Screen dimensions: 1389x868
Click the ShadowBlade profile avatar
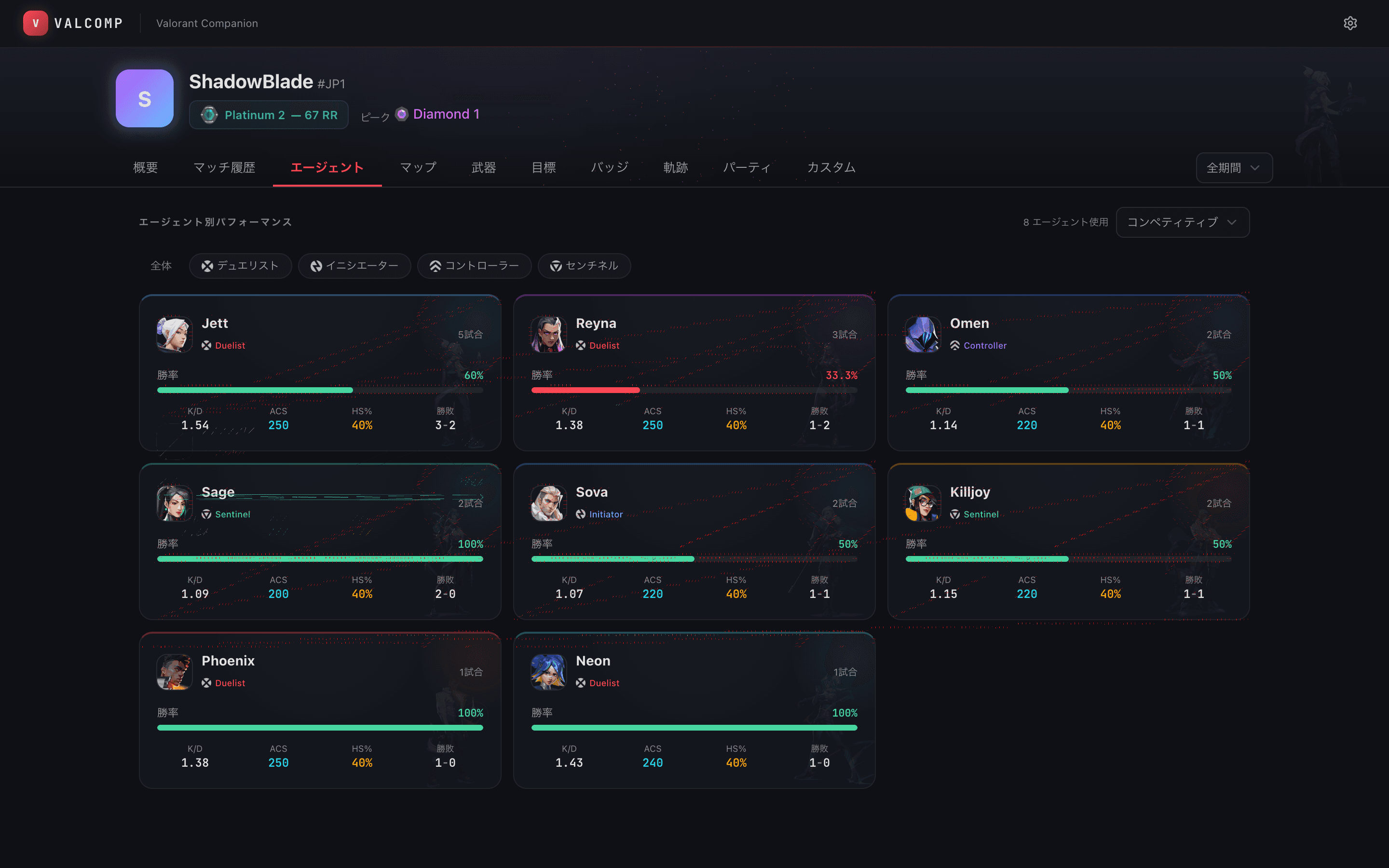145,98
